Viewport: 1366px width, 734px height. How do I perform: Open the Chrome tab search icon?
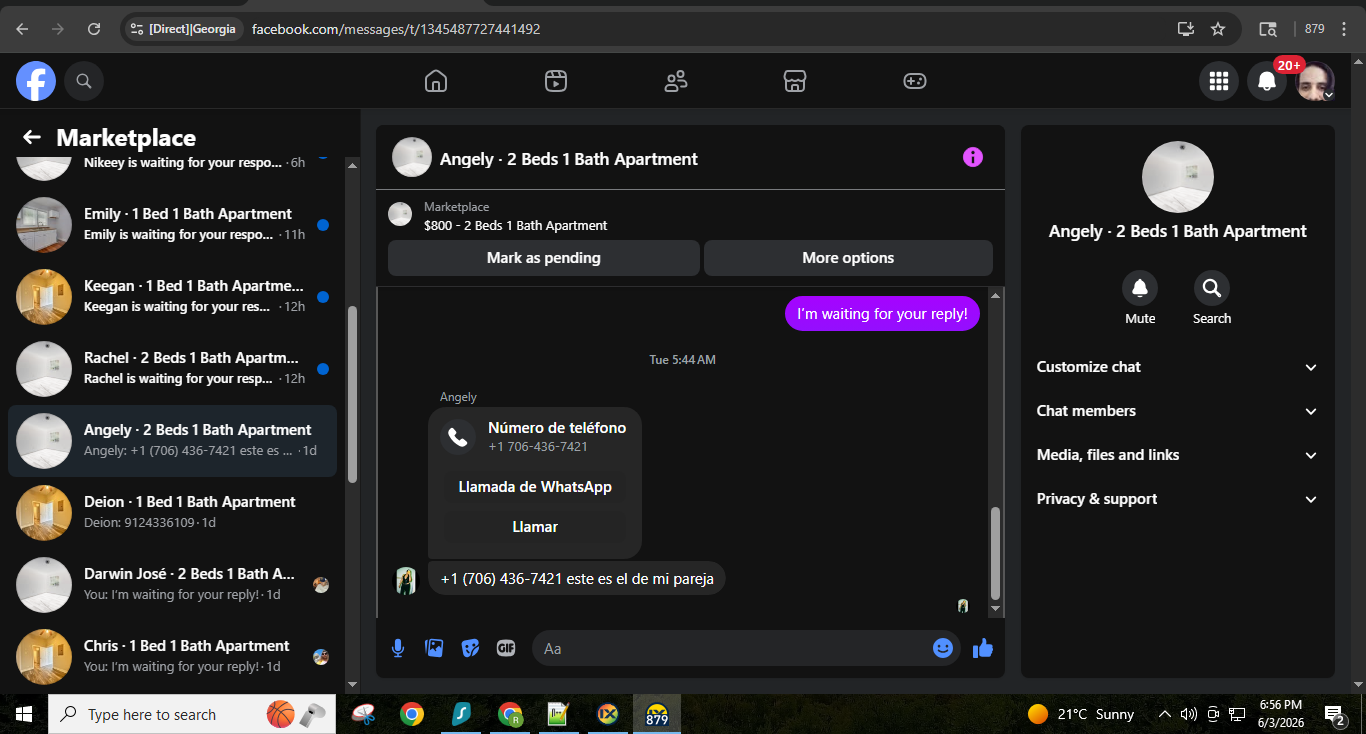coord(1267,29)
